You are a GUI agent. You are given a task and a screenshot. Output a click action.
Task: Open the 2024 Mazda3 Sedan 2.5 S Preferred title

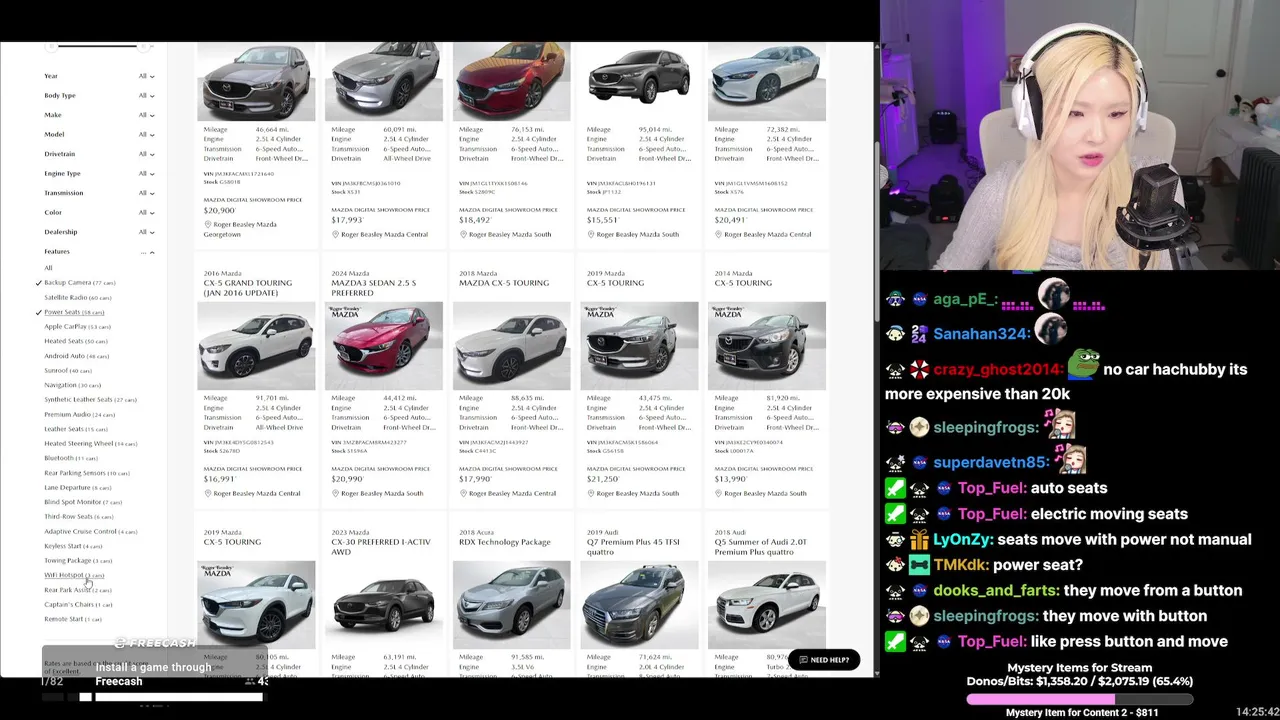click(374, 288)
